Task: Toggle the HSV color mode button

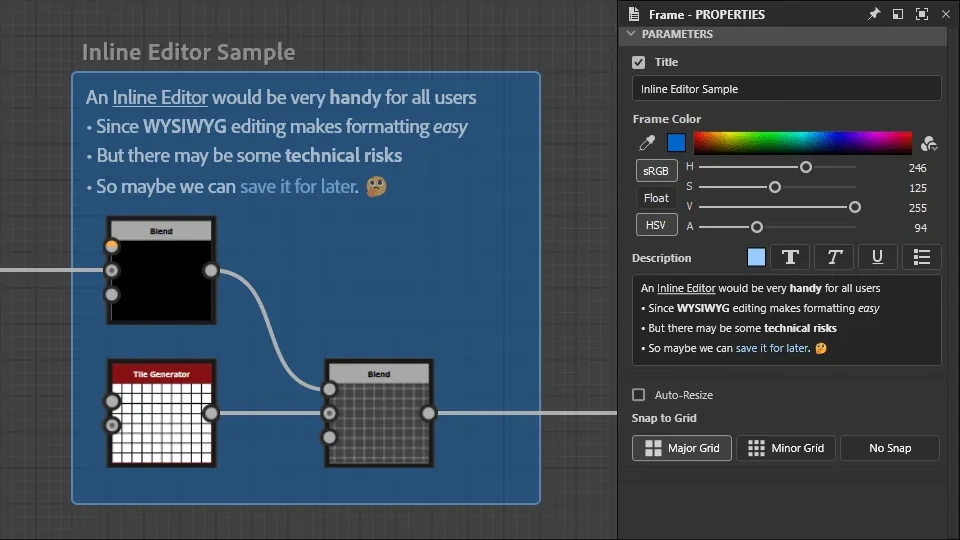Action: point(656,225)
